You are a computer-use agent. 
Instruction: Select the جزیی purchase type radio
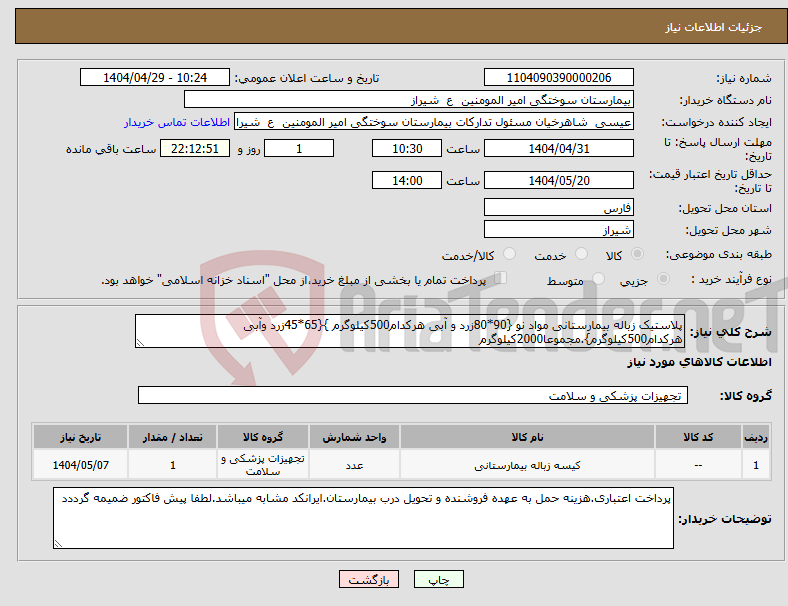(663, 279)
